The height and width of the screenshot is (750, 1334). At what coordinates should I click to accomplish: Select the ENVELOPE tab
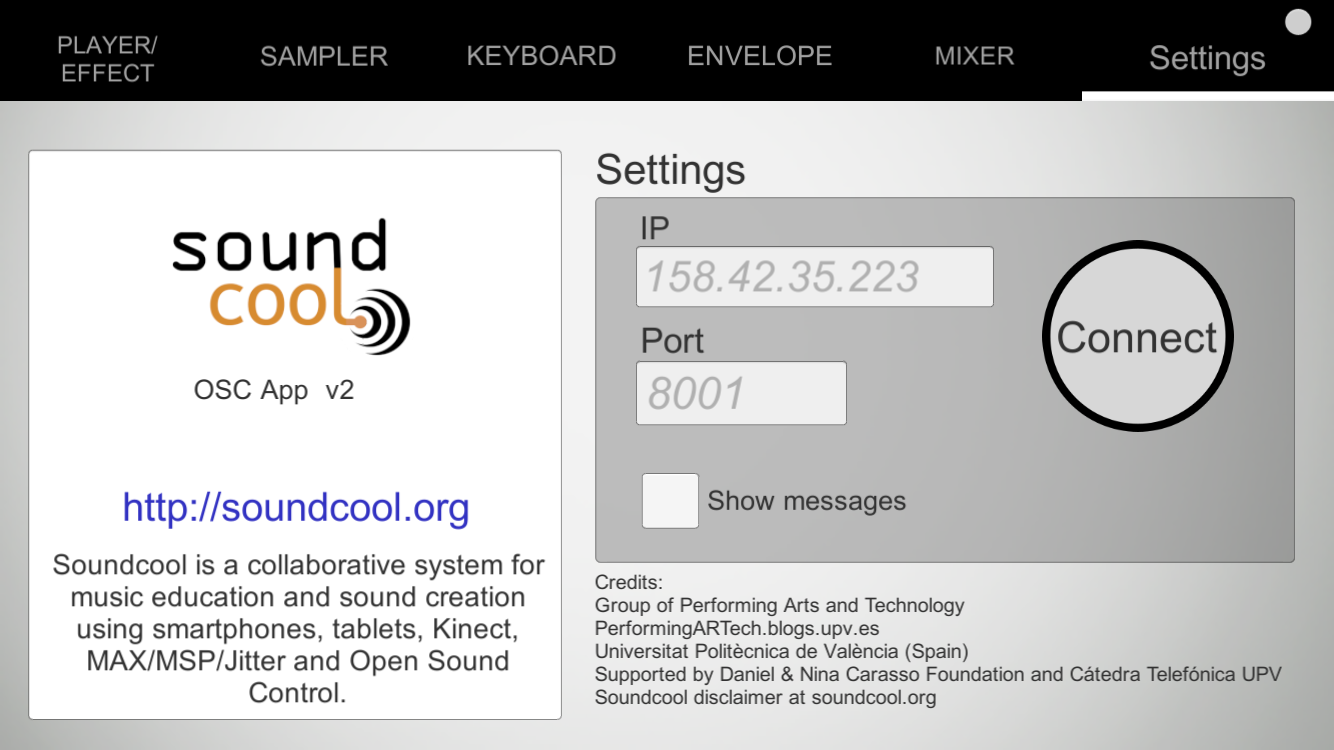(x=760, y=56)
